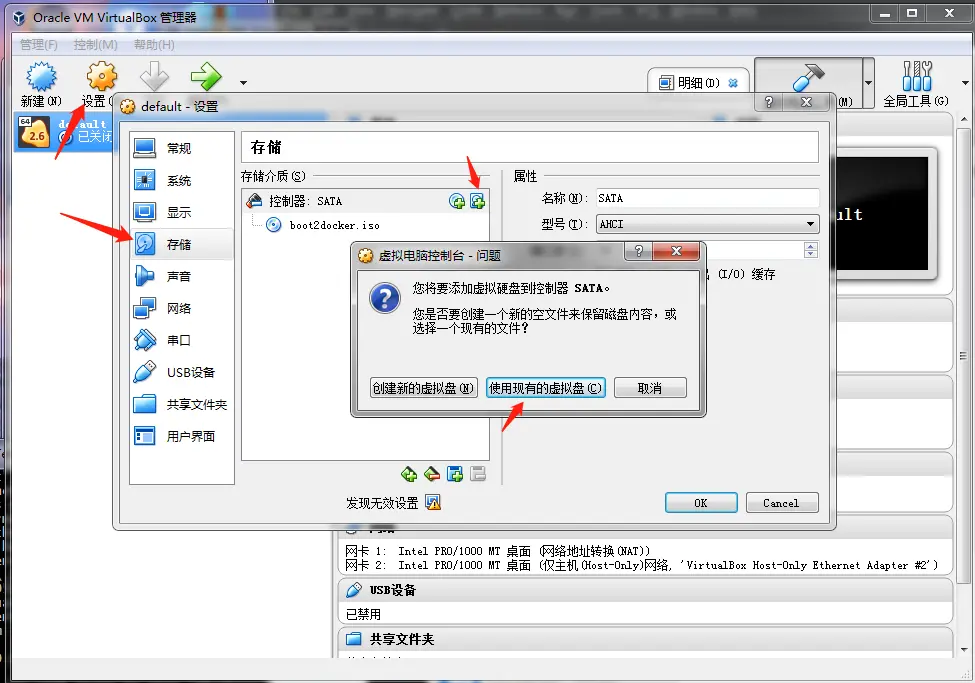Image resolution: width=975 pixels, height=683 pixels.
Task: Click the 网卡 2 Host-Only adapter line
Action: click(641, 565)
